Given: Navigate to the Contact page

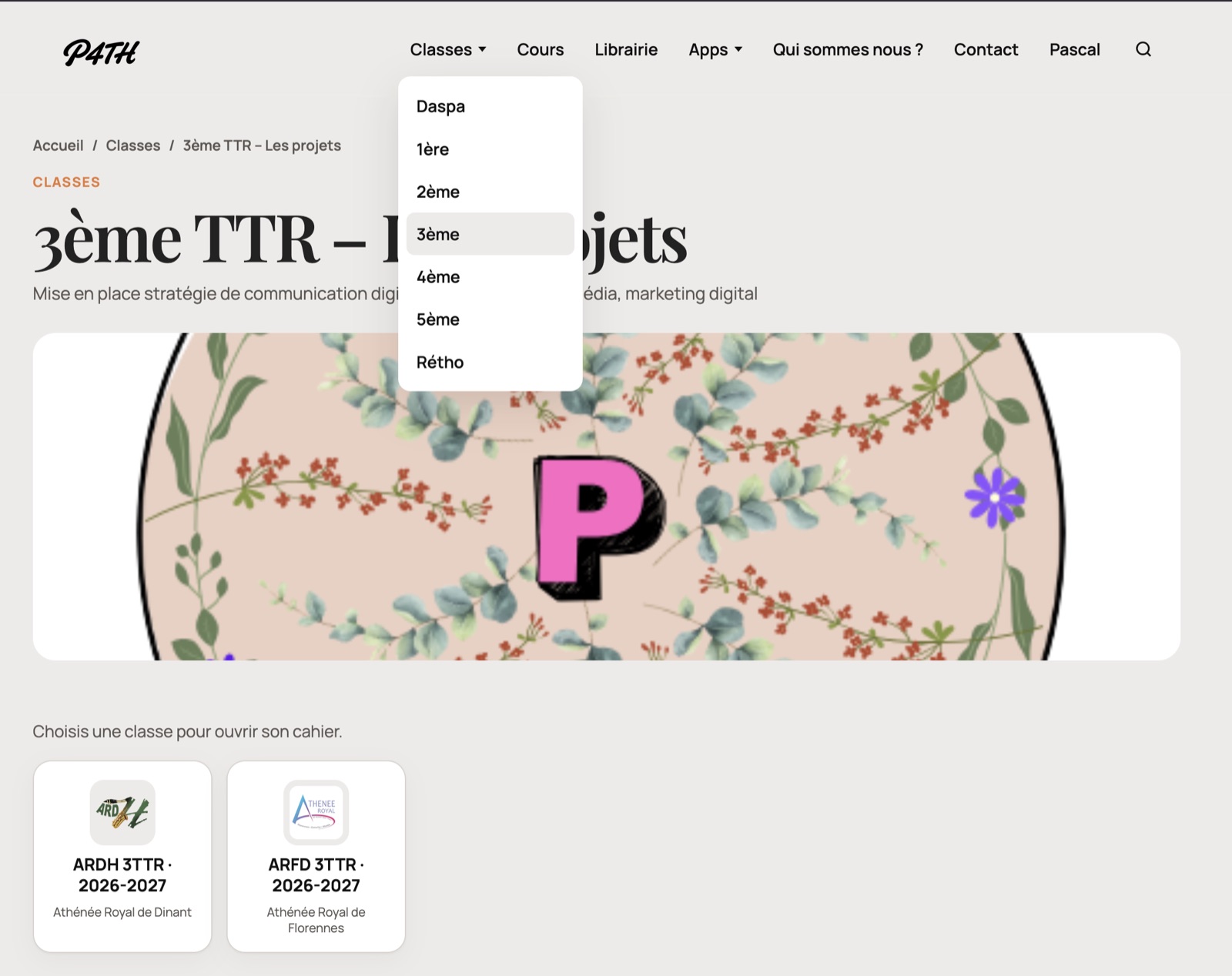Looking at the screenshot, I should (986, 49).
